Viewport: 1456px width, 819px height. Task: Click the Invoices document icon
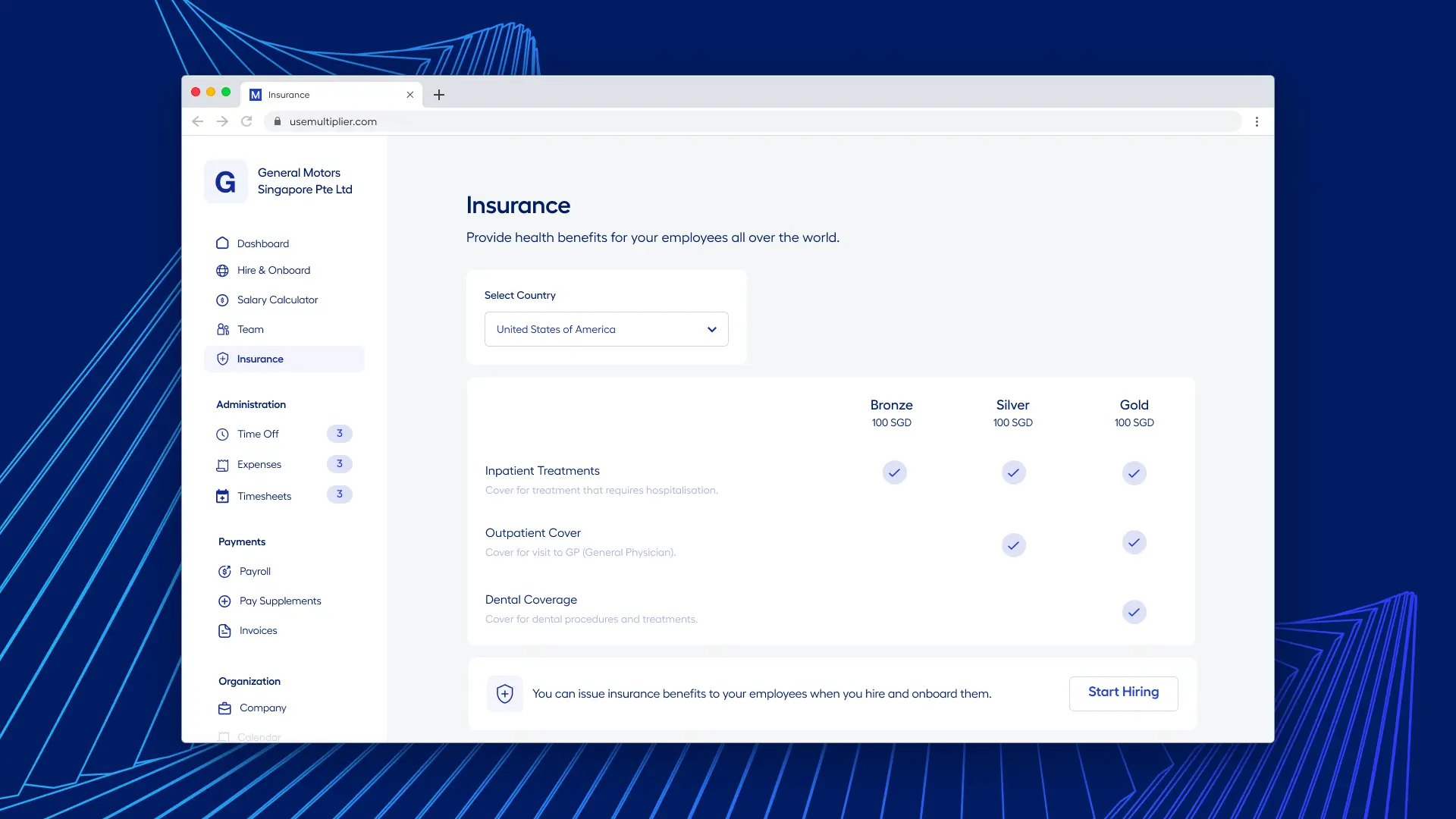[224, 631]
